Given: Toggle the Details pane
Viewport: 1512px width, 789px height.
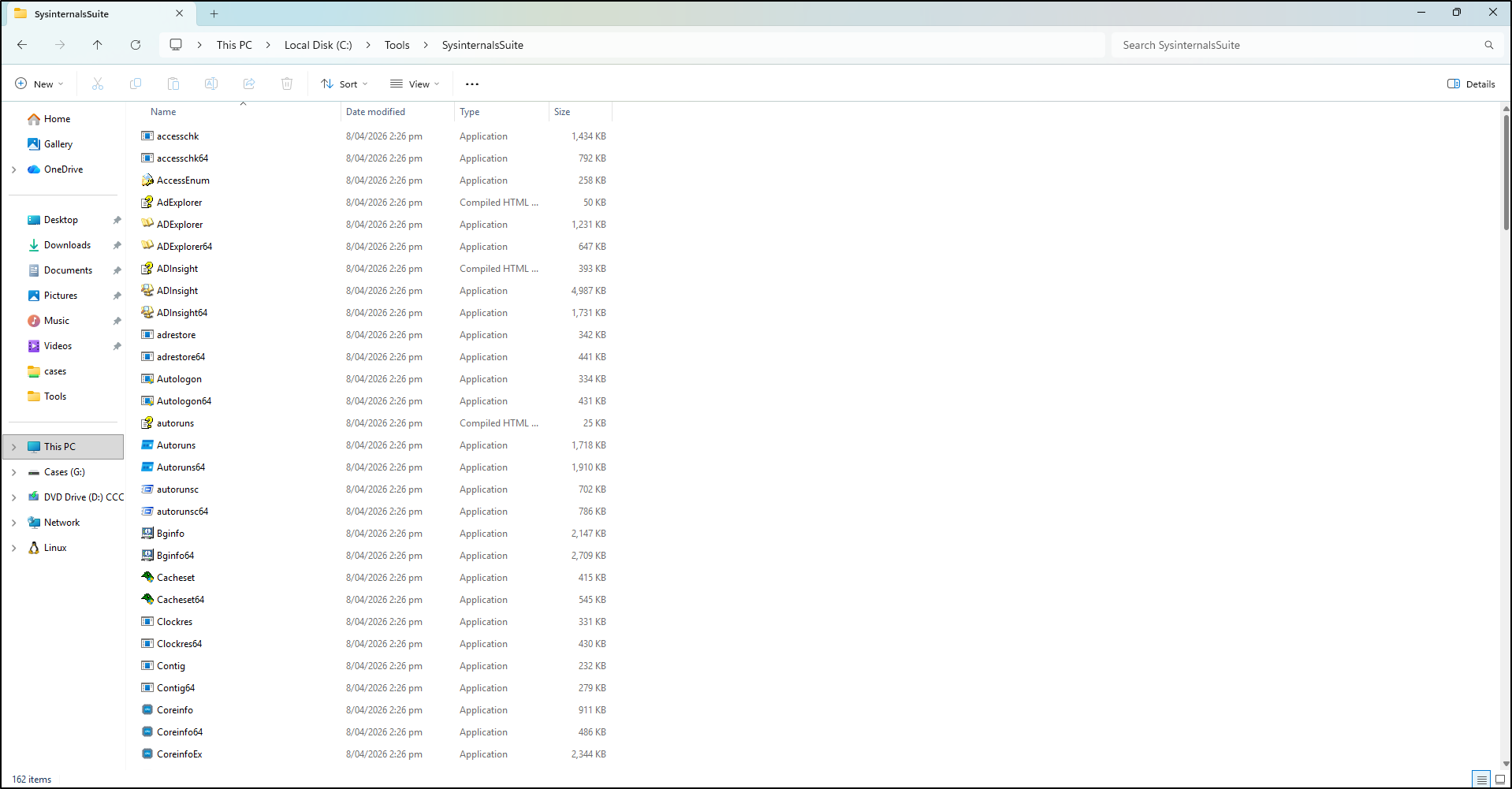Looking at the screenshot, I should click(1471, 84).
